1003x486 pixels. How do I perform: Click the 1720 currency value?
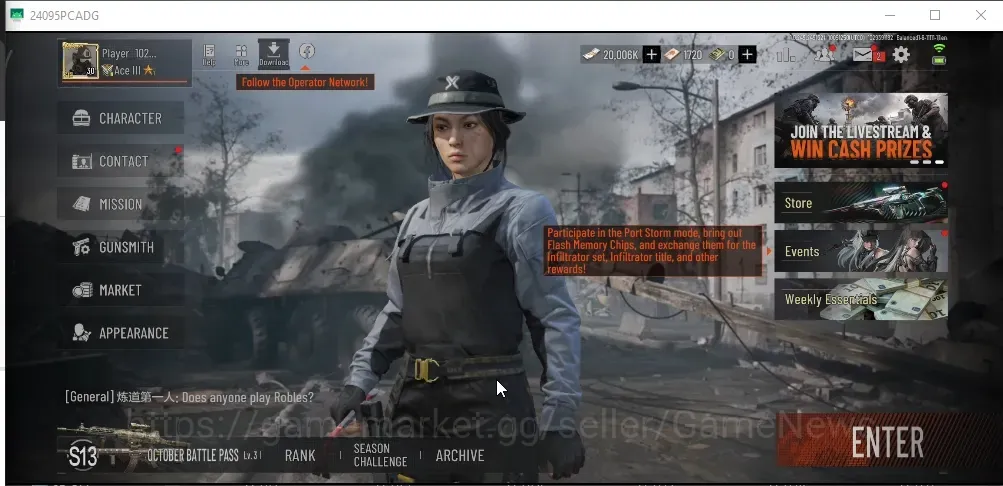pos(692,55)
